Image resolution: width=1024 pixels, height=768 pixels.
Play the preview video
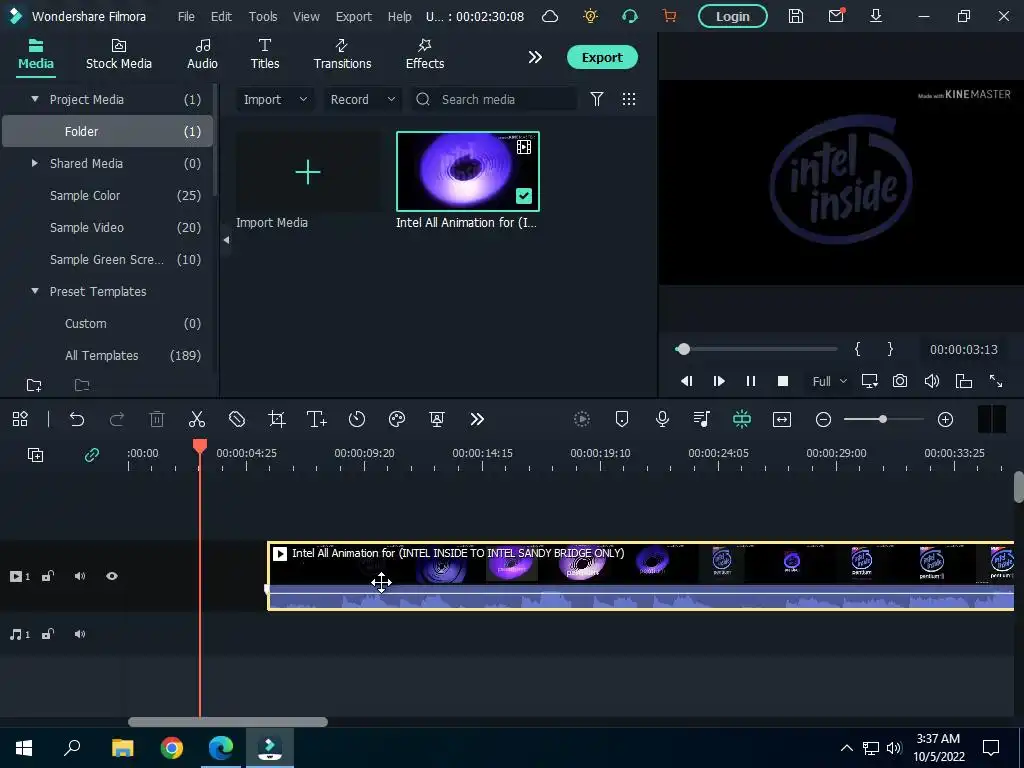point(719,381)
